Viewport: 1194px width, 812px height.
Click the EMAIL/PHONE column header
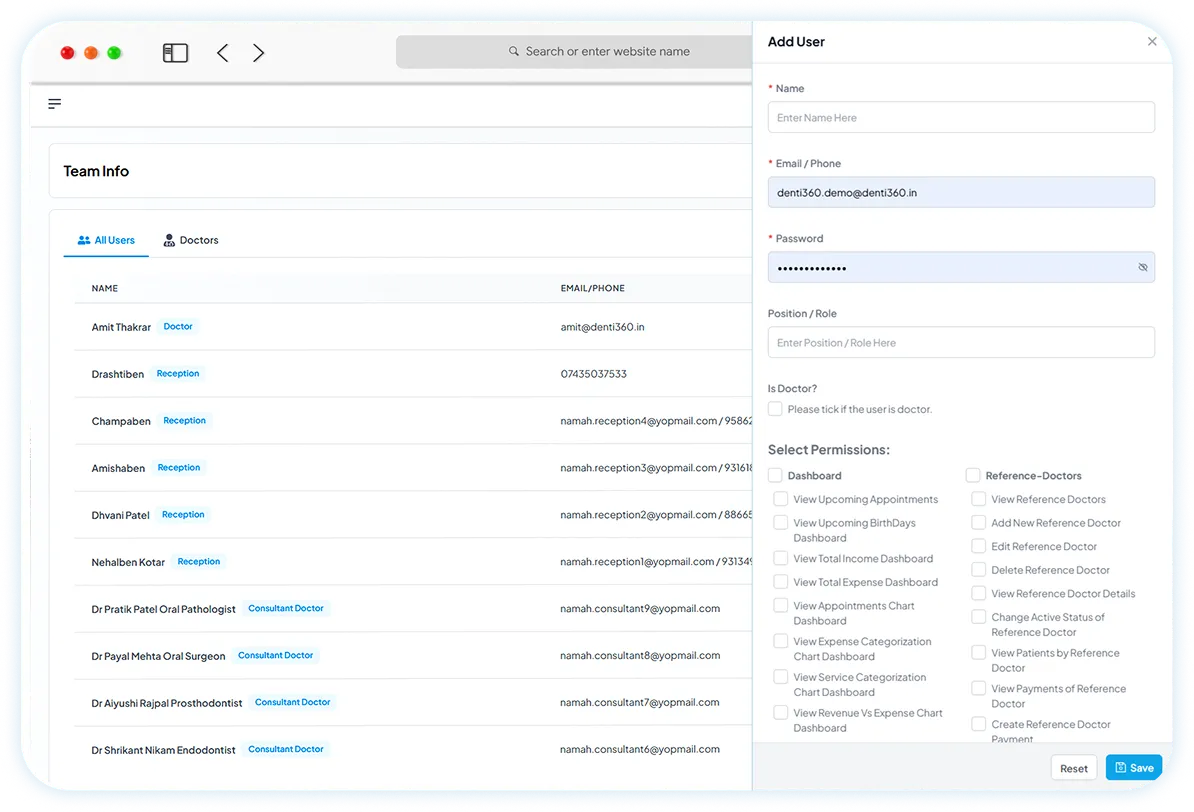592,288
